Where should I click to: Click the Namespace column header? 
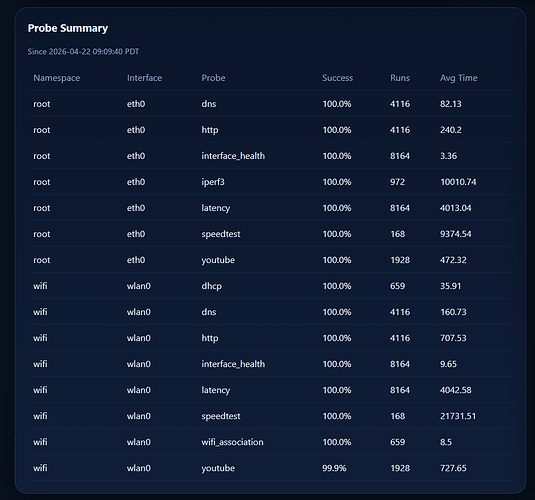57,78
